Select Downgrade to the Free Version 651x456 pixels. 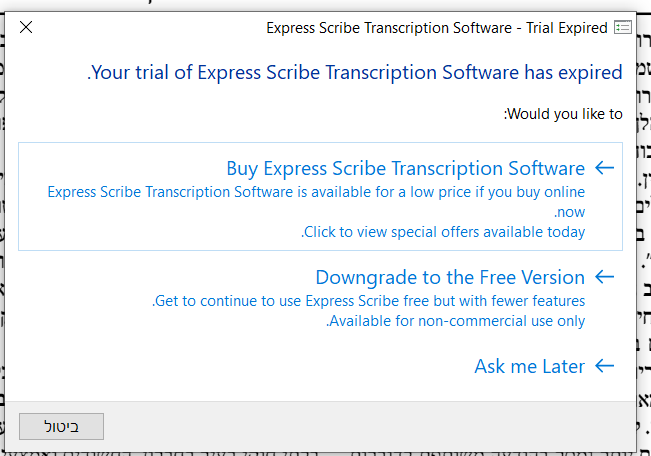(450, 277)
